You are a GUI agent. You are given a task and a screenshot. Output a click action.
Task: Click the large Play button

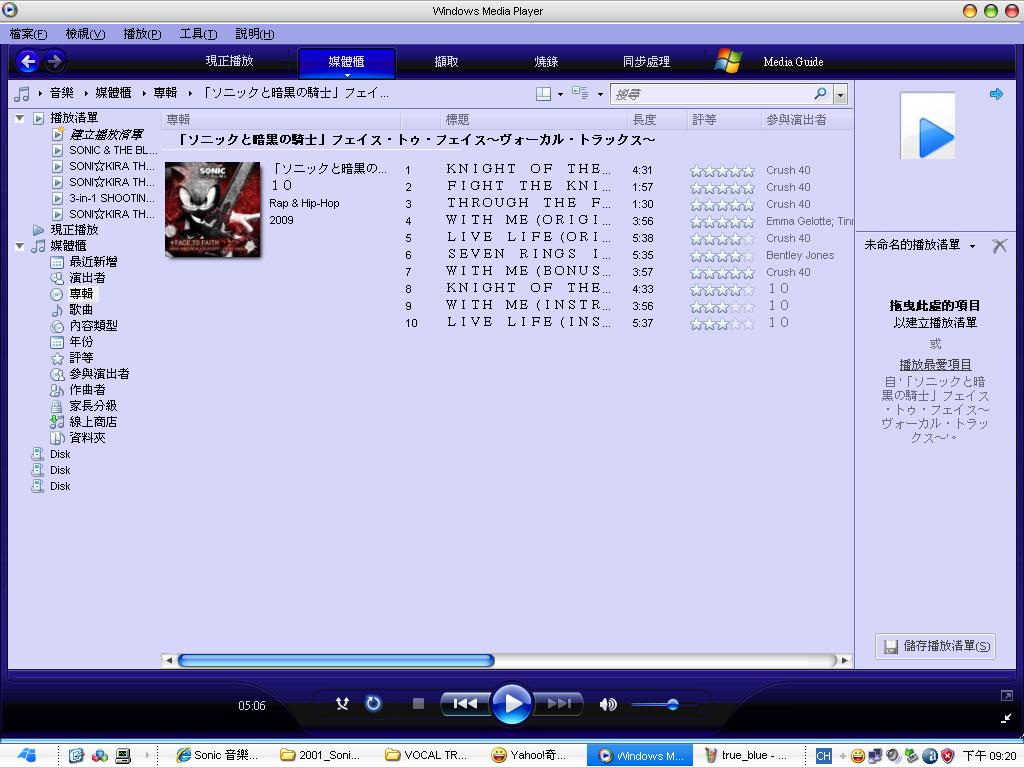511,704
